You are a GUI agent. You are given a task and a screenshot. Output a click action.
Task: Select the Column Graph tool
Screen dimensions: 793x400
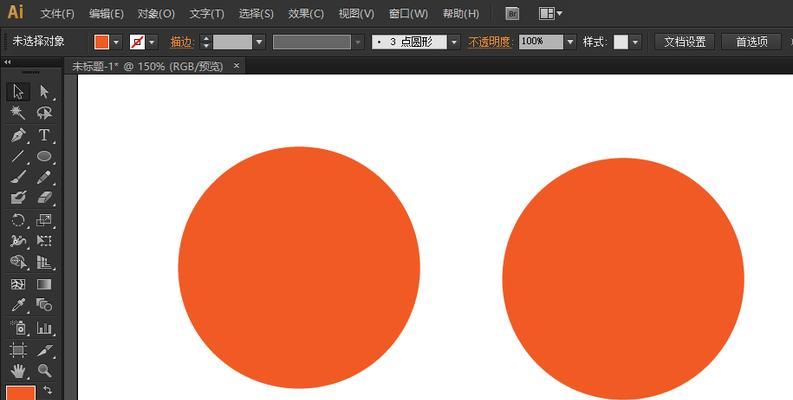point(45,328)
